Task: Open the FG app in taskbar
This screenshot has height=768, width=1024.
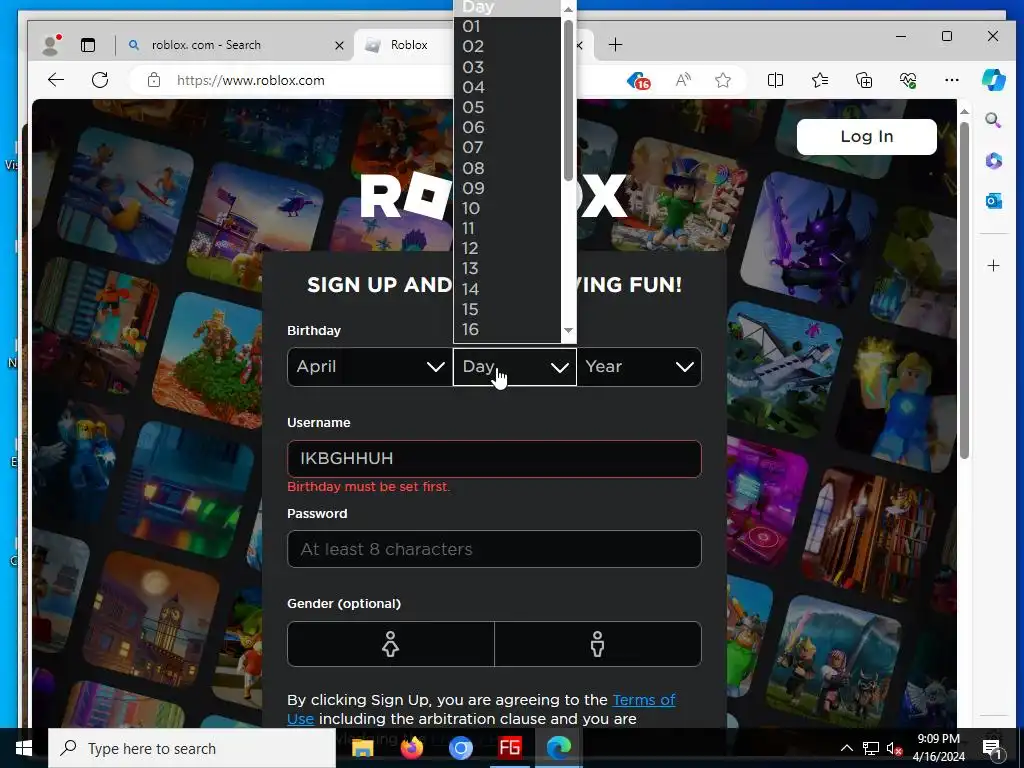Action: click(509, 748)
